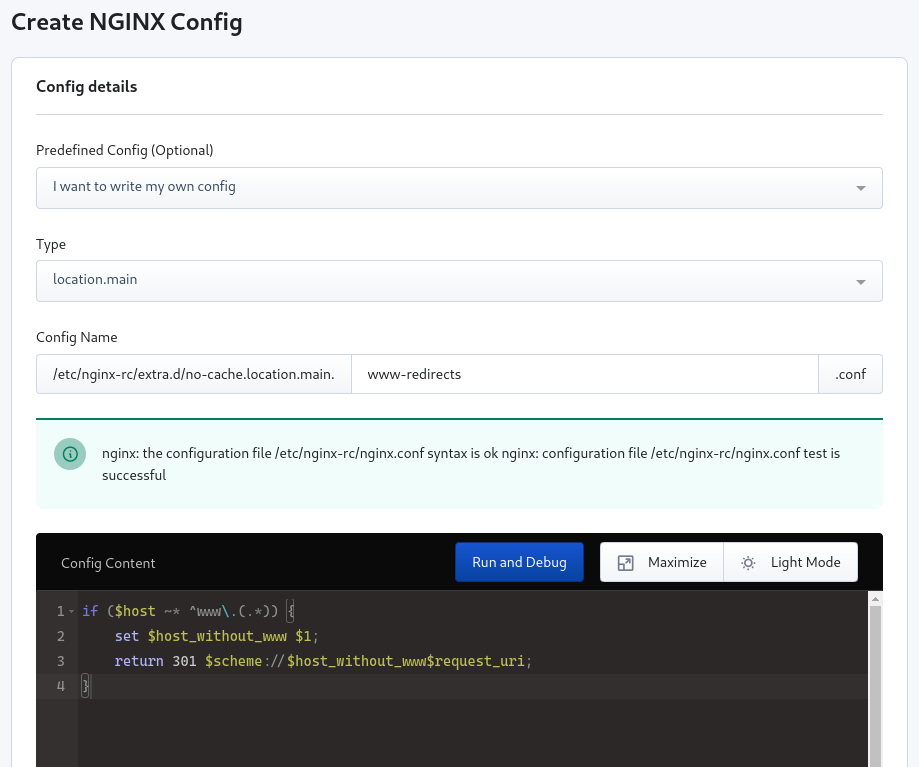Click the /etc/nginx-rc path prefix label

(194, 374)
